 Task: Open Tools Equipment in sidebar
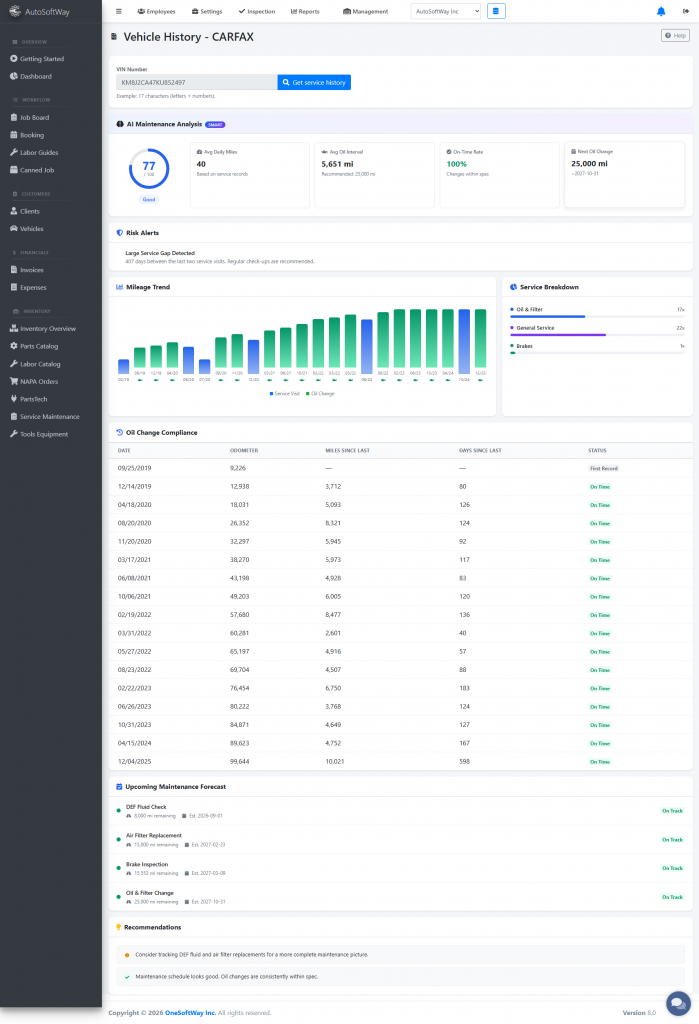[44, 434]
